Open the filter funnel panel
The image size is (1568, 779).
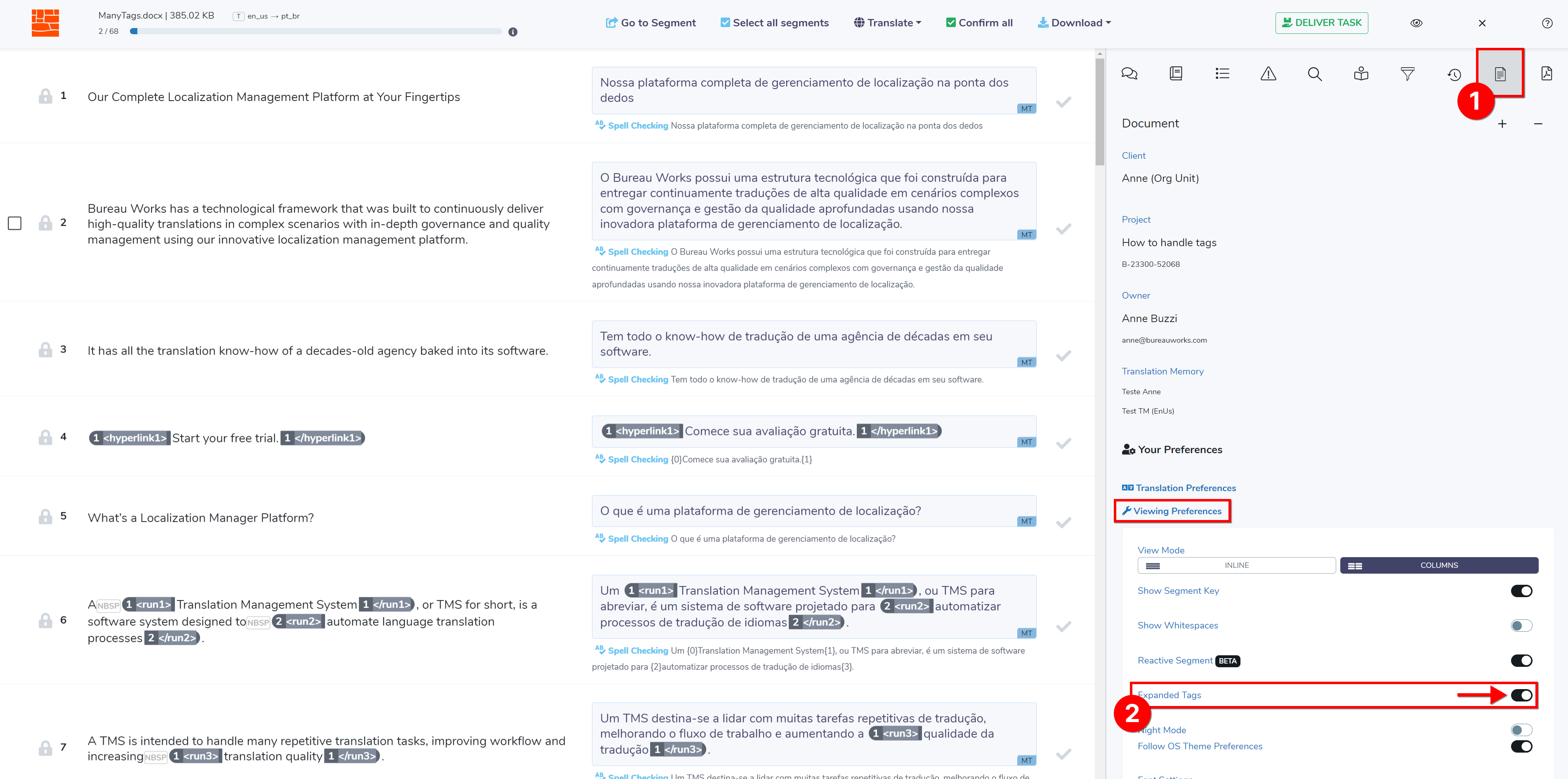click(1407, 74)
